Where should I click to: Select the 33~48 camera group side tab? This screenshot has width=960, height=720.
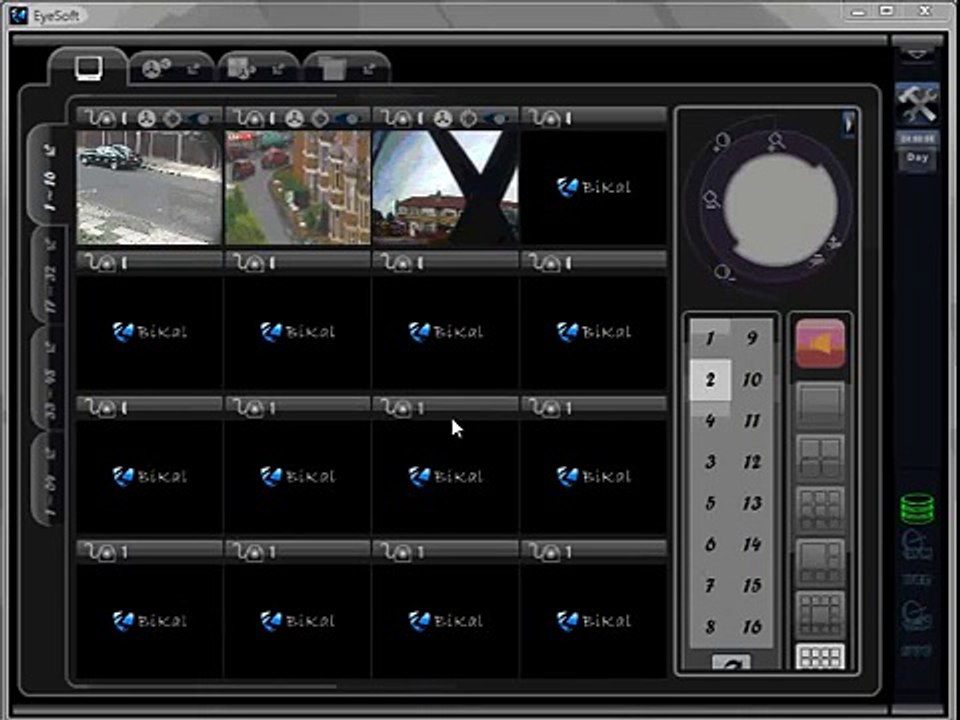[x=50, y=378]
